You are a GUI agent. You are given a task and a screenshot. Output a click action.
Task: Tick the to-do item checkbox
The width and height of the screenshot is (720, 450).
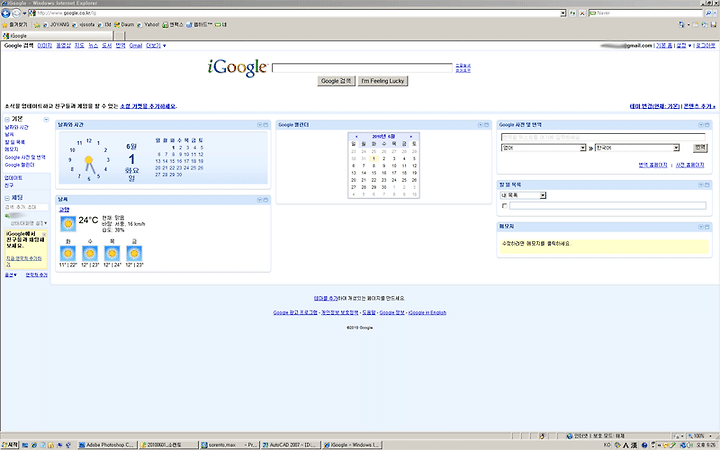click(x=505, y=206)
